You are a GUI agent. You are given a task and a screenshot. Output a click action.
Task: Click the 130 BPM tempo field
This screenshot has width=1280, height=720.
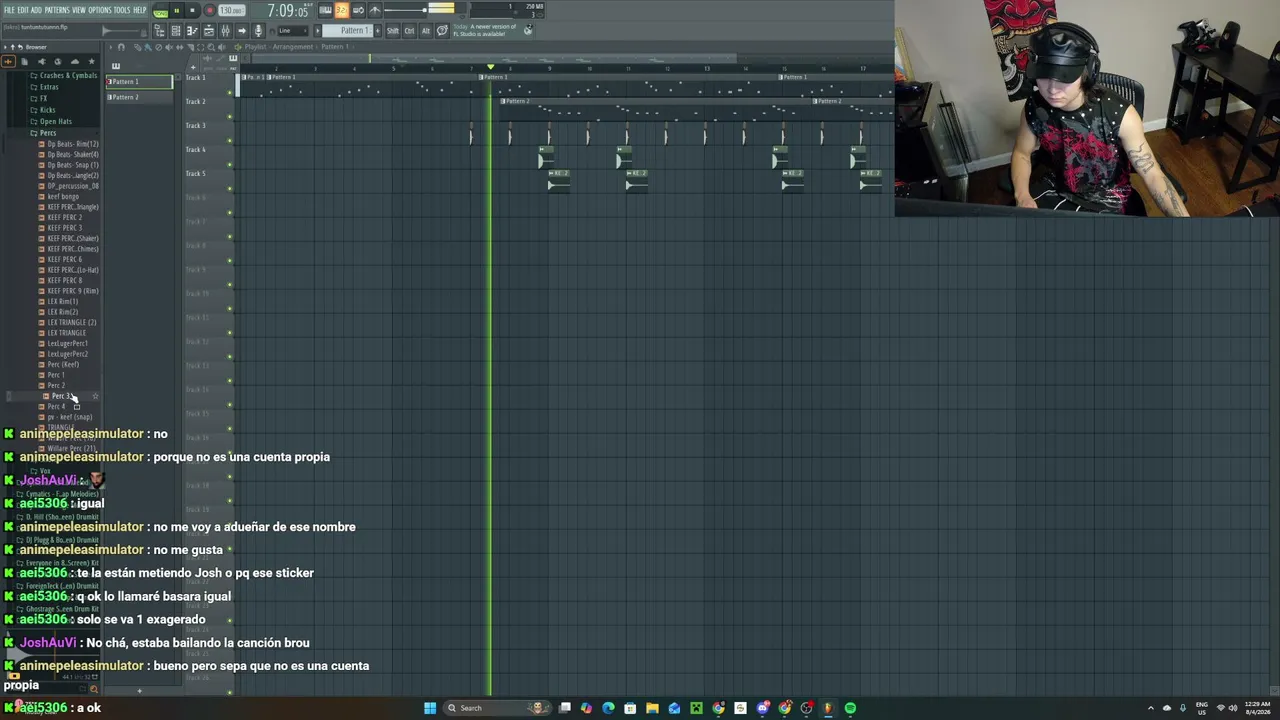231,11
